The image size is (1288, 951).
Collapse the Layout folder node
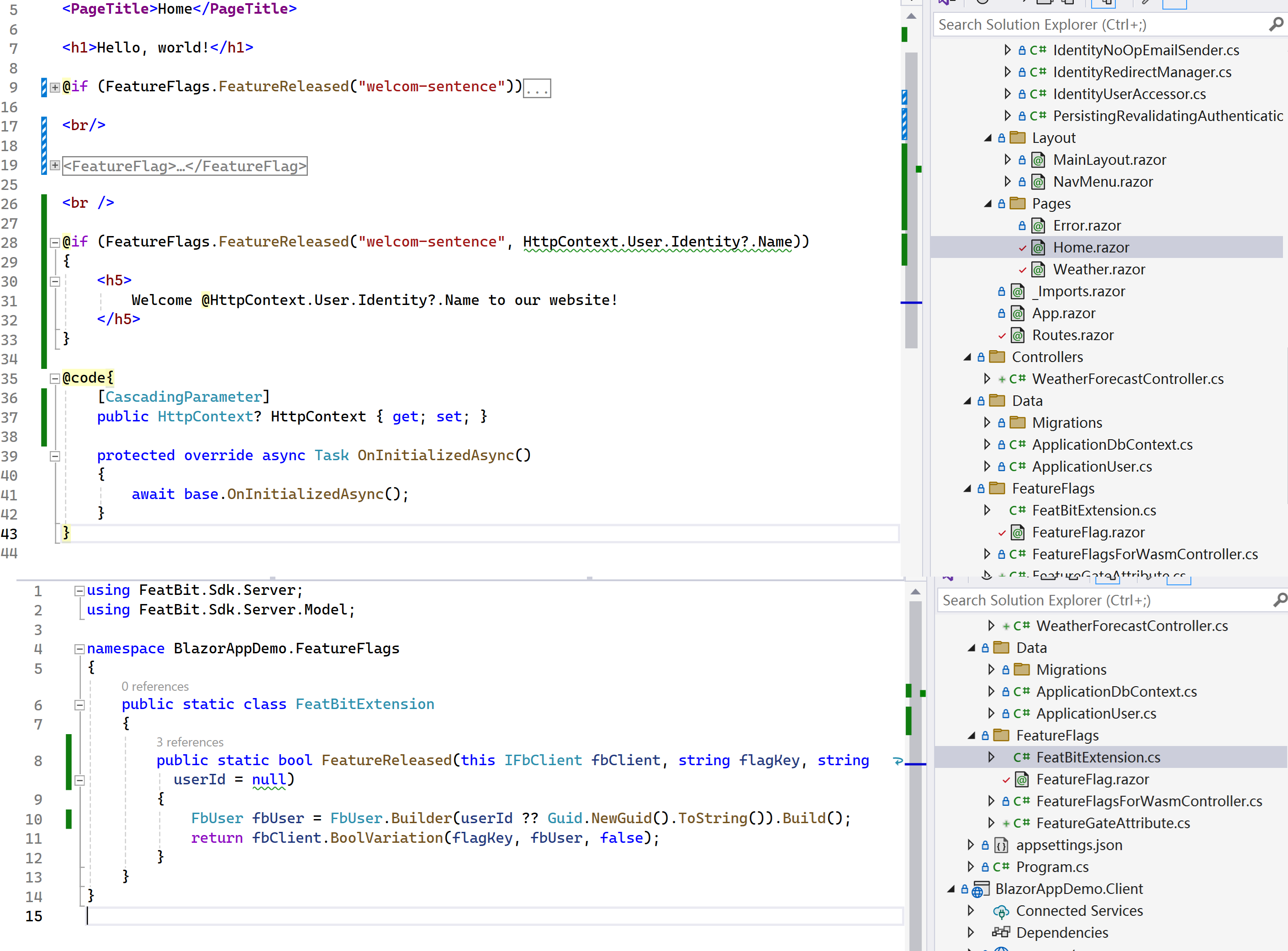(x=987, y=138)
